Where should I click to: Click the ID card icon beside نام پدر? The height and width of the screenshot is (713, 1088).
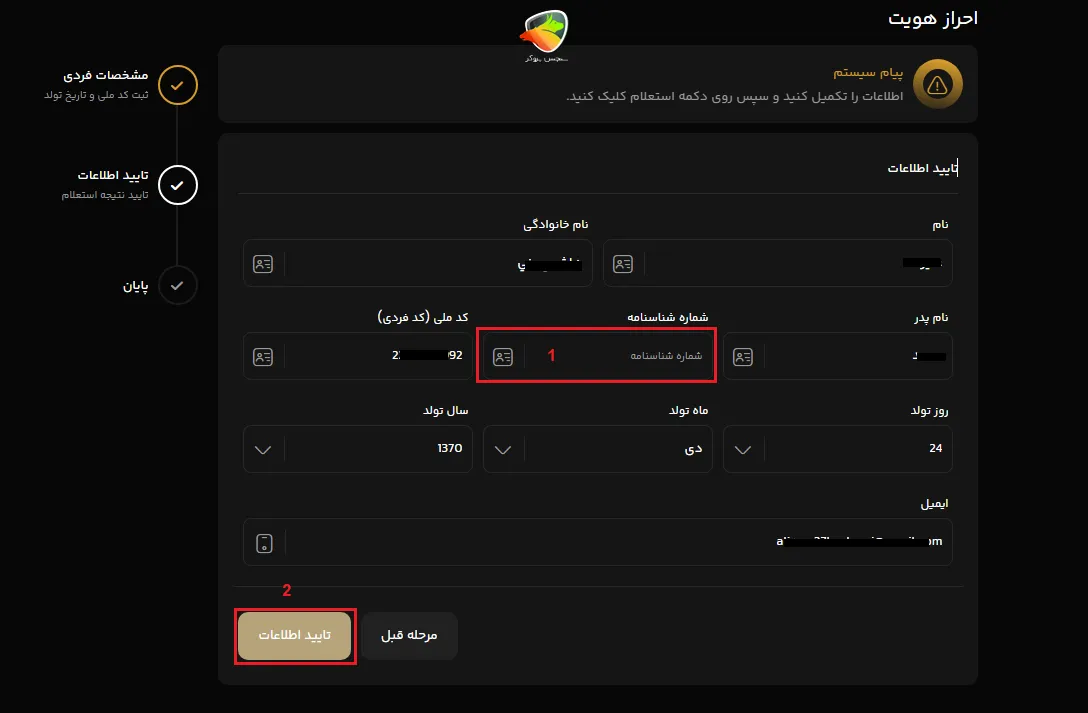click(744, 356)
